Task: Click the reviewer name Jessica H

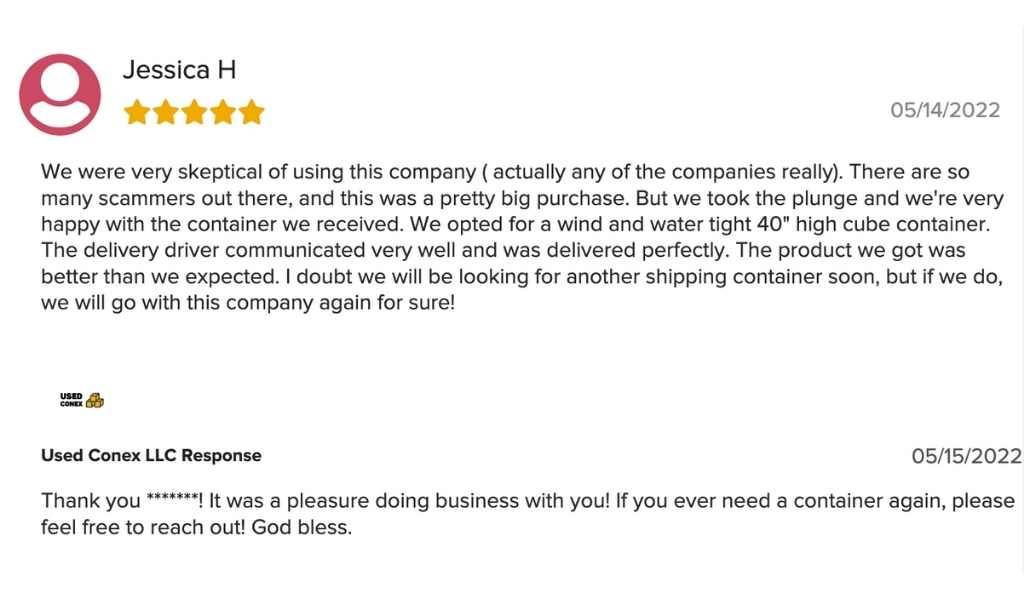Action: point(180,70)
